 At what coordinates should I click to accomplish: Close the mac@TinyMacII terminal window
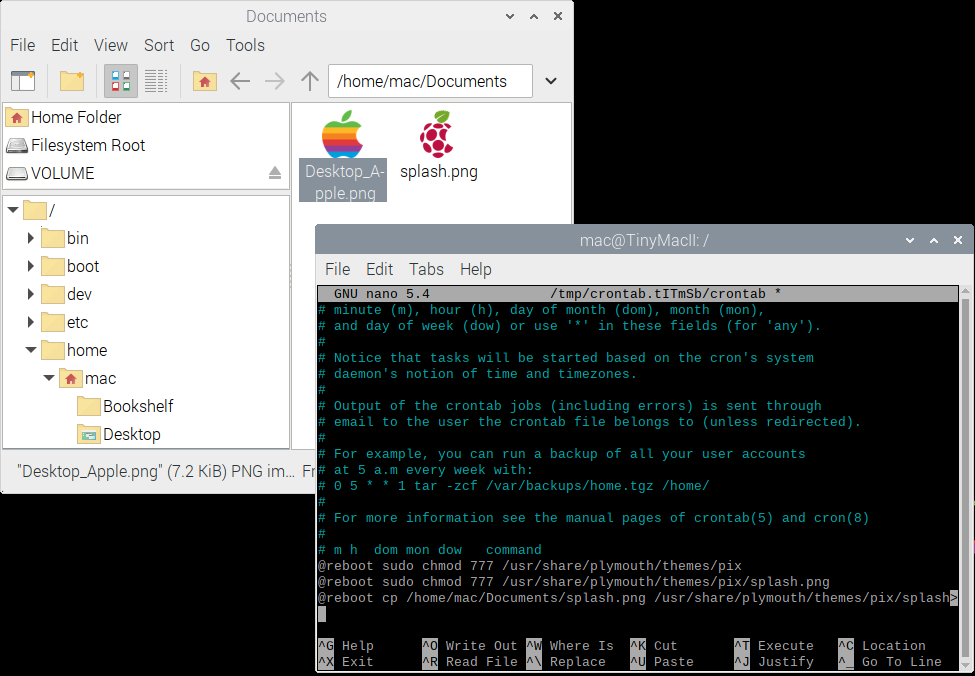point(958,240)
